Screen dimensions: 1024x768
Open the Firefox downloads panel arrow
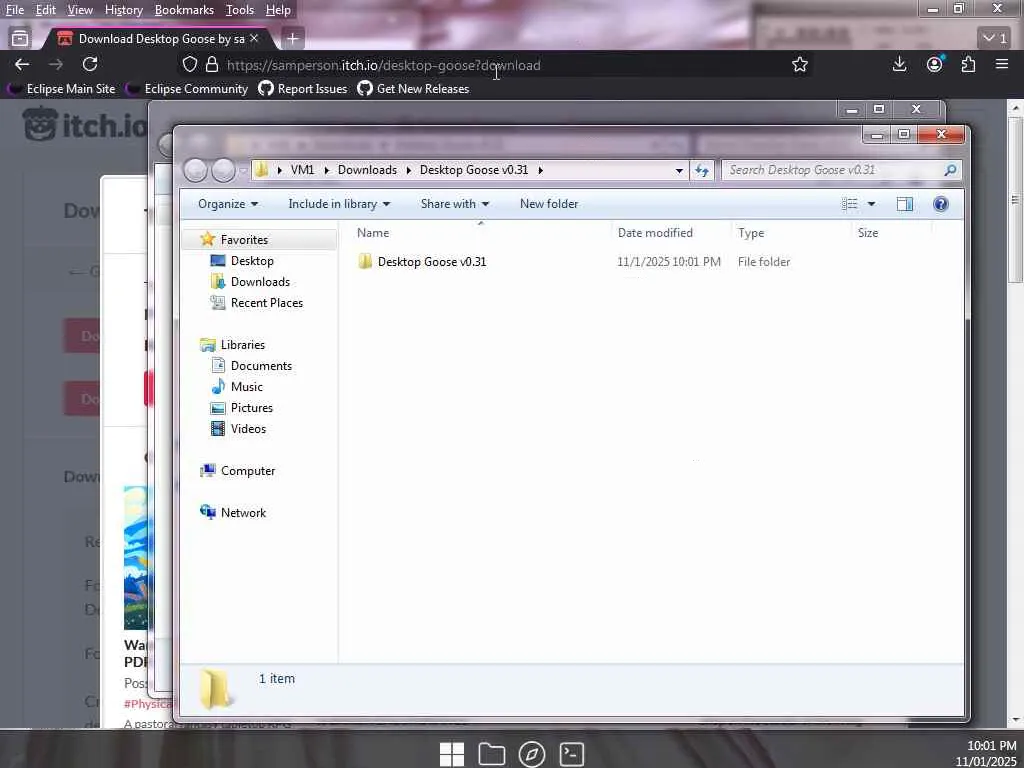coord(899,64)
